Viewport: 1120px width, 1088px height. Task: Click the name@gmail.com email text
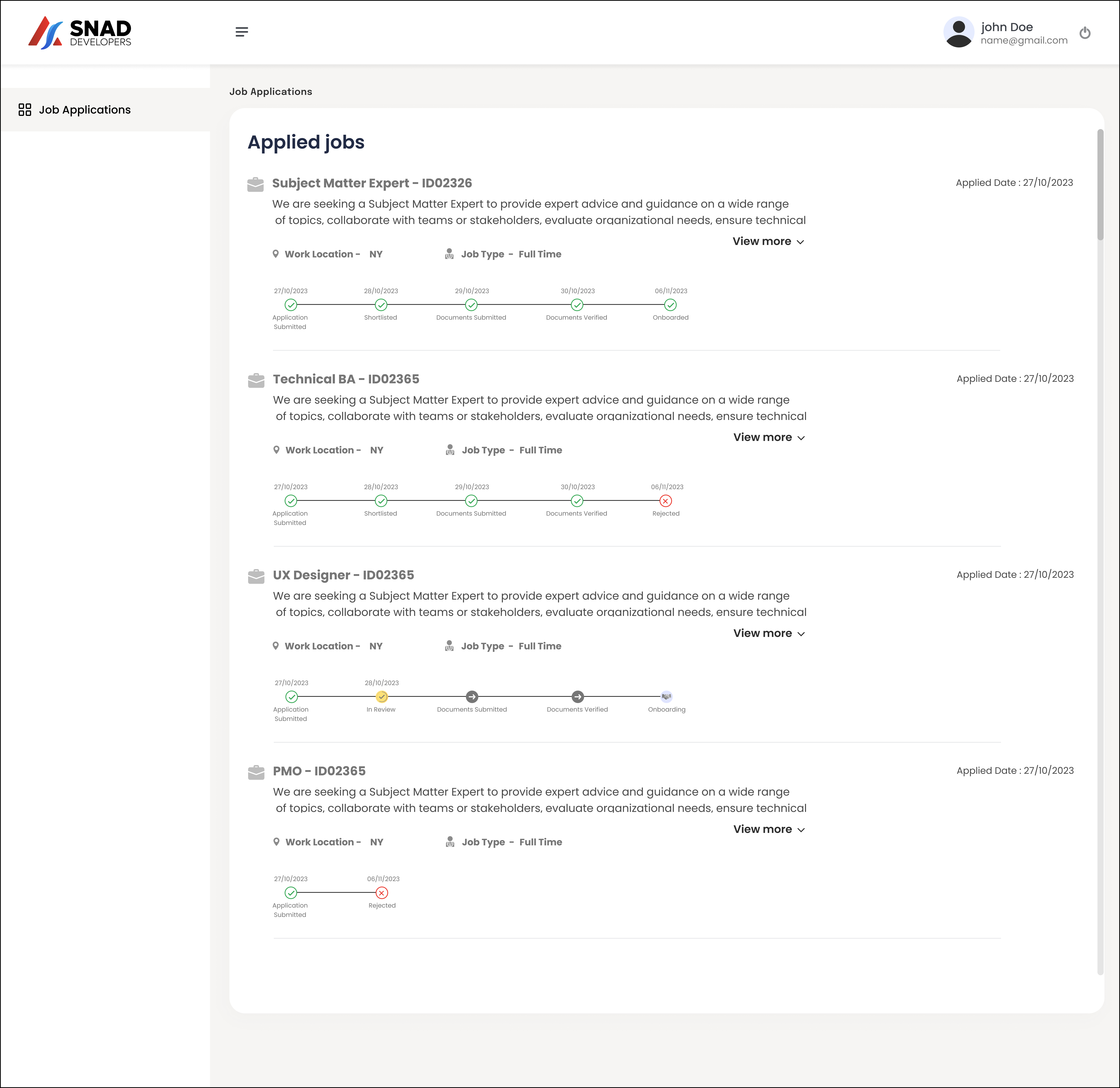[1024, 41]
